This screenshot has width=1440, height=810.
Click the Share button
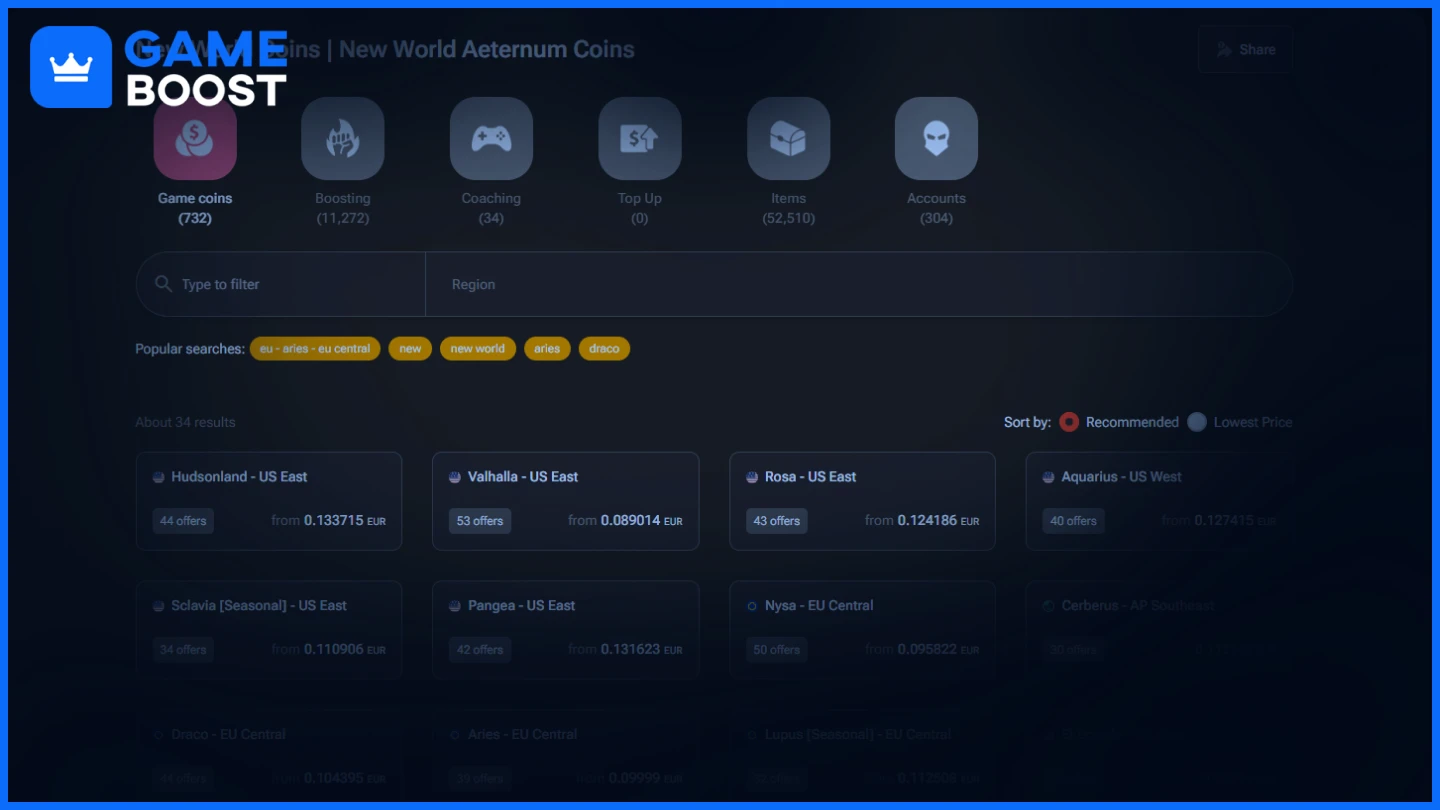pos(1245,50)
